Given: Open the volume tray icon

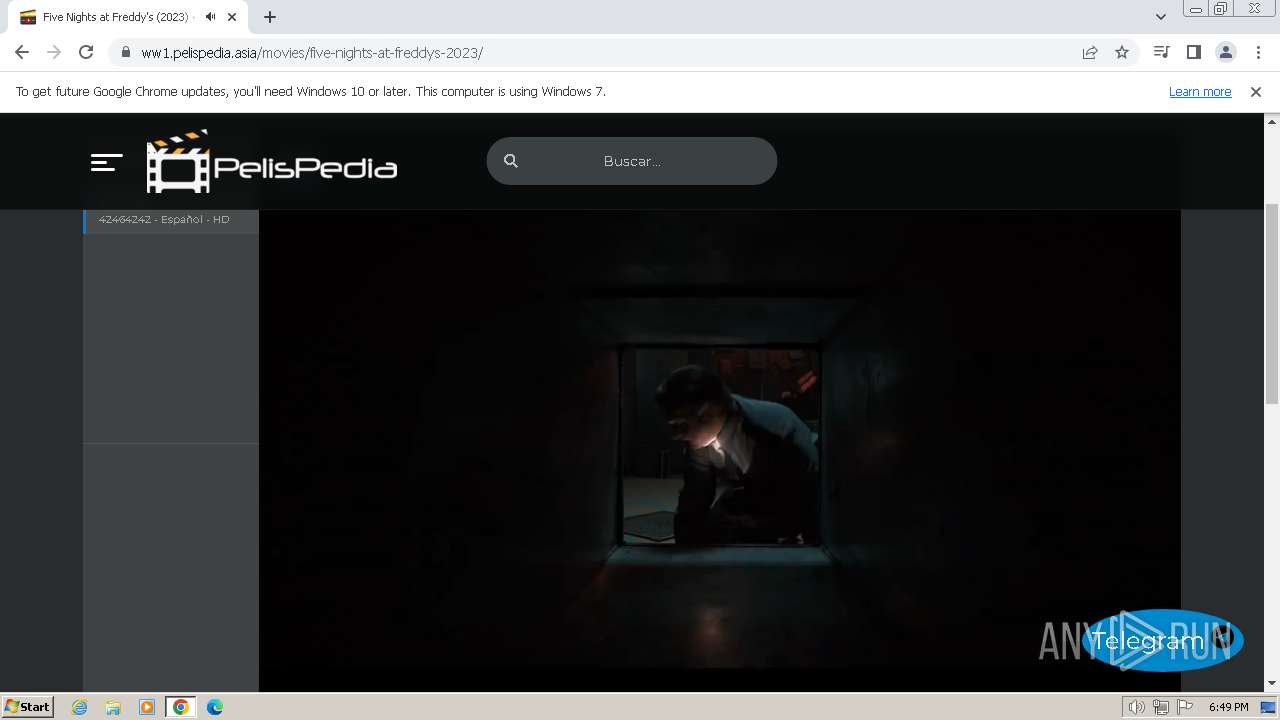Looking at the screenshot, I should (x=1136, y=707).
